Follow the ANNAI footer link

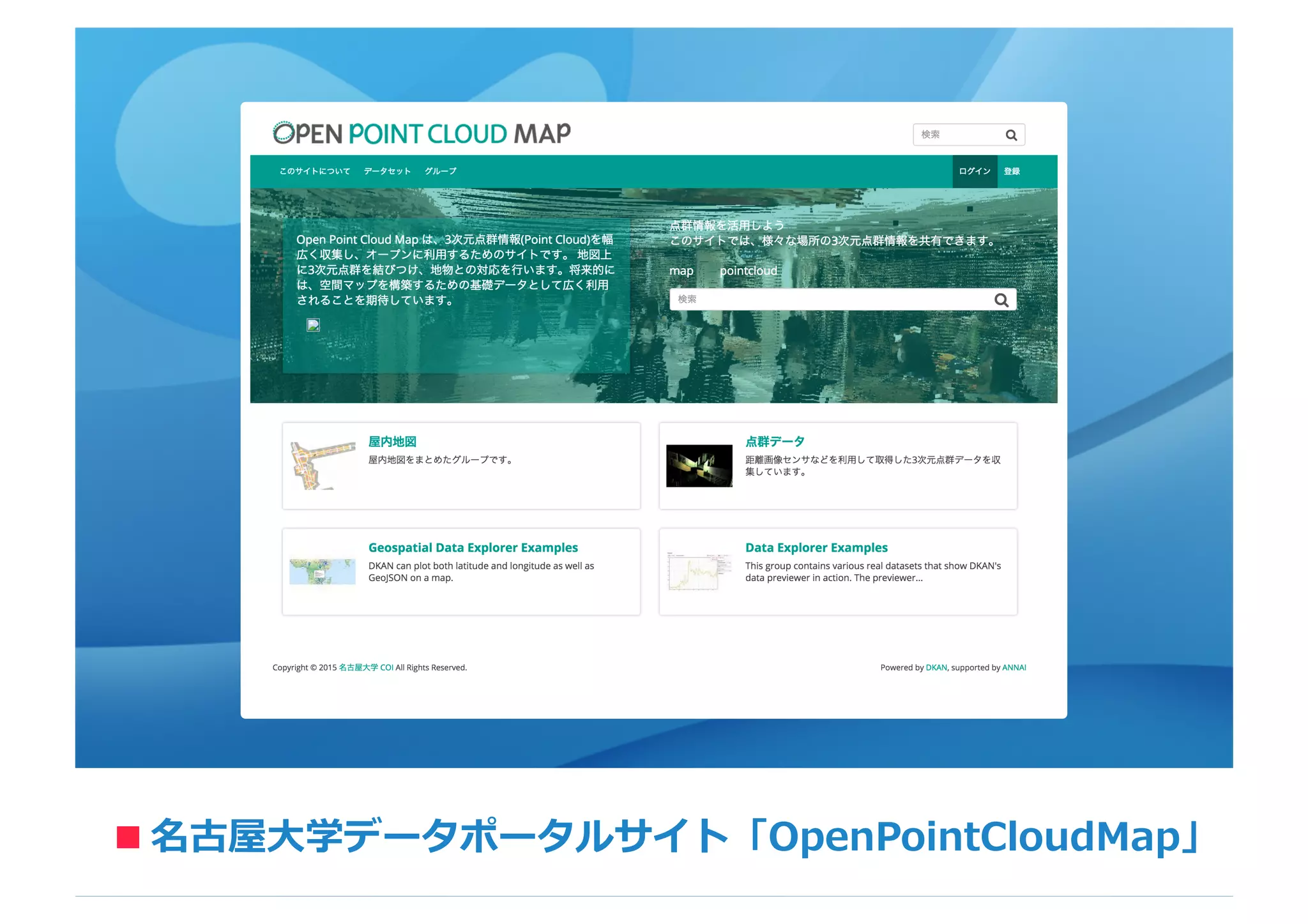pyautogui.click(x=1014, y=667)
